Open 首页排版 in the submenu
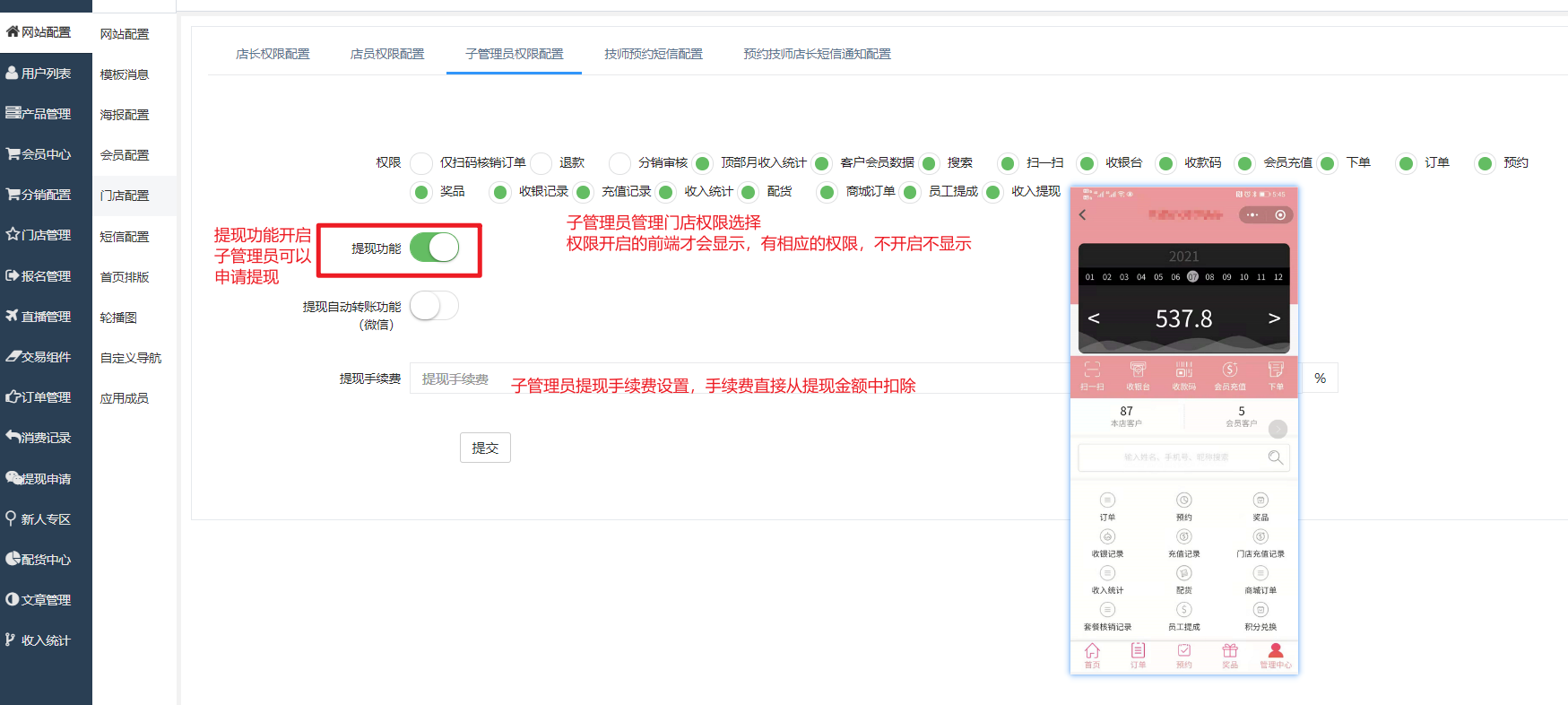Image resolution: width=1568 pixels, height=705 pixels. coord(125,277)
